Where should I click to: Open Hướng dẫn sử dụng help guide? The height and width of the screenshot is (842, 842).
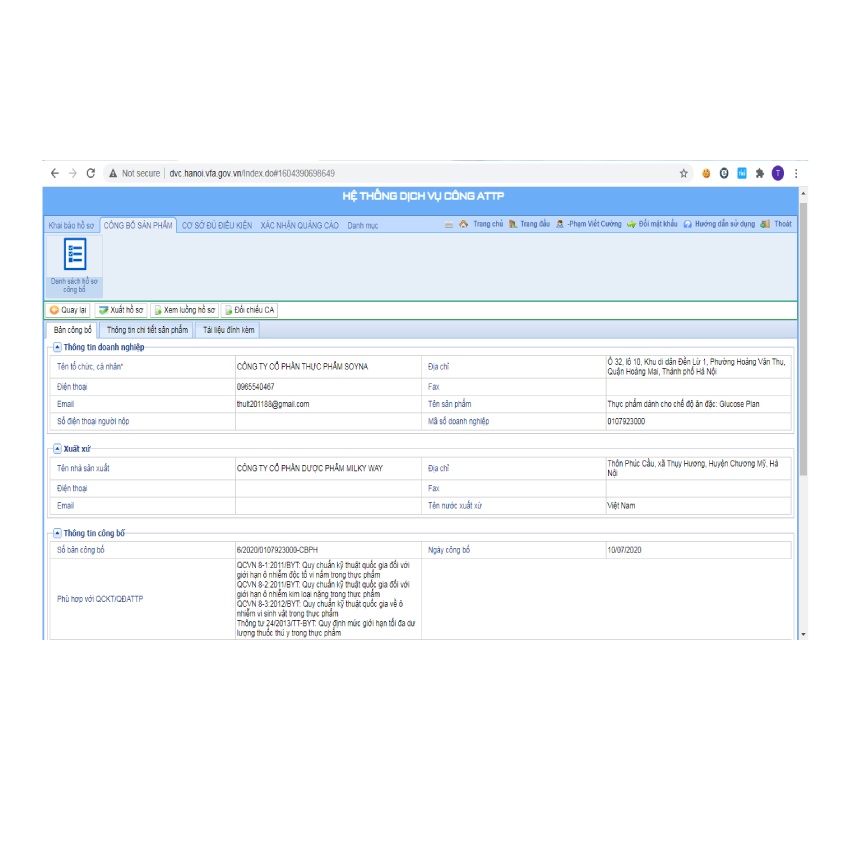716,225
